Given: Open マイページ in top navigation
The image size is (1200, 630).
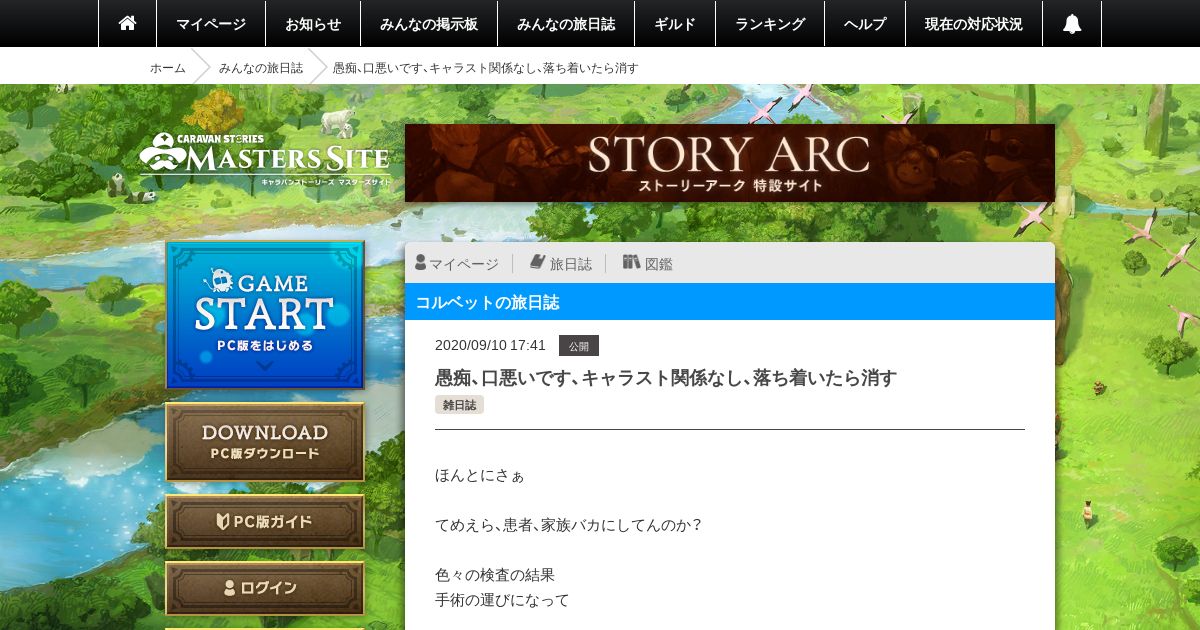Looking at the screenshot, I should (211, 23).
